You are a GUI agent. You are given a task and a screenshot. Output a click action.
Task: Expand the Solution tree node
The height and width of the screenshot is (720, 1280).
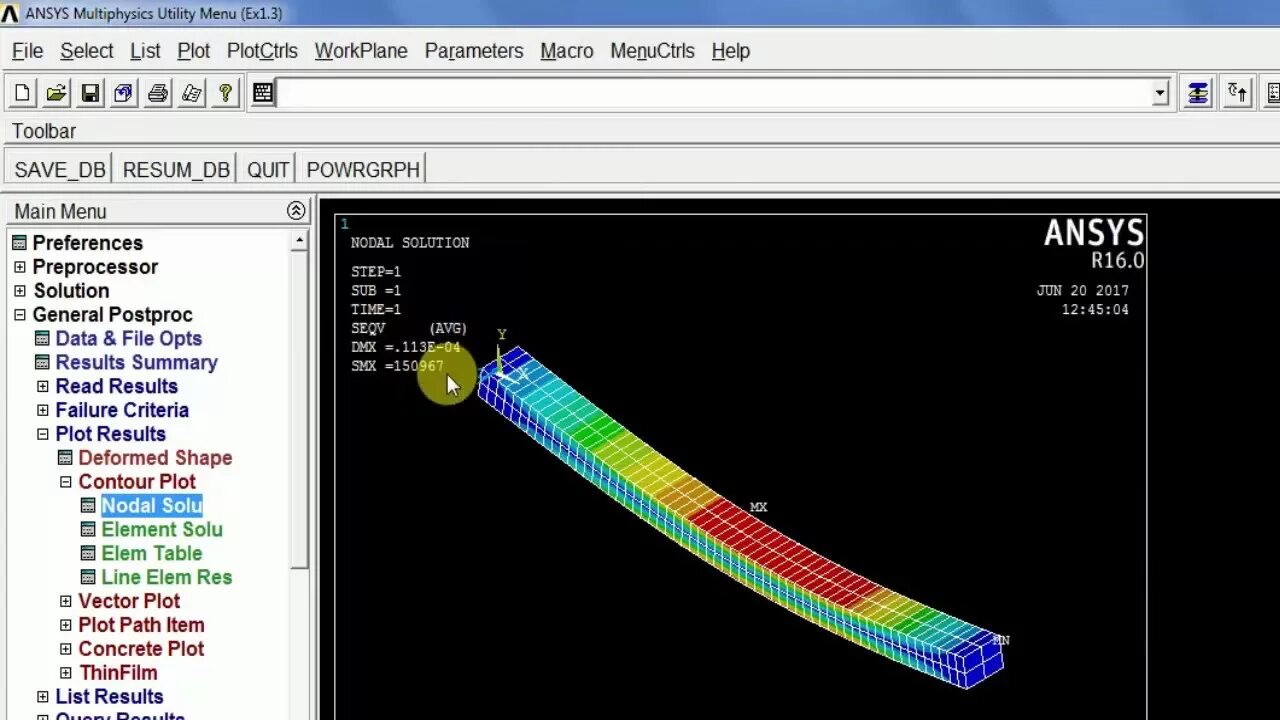19,291
